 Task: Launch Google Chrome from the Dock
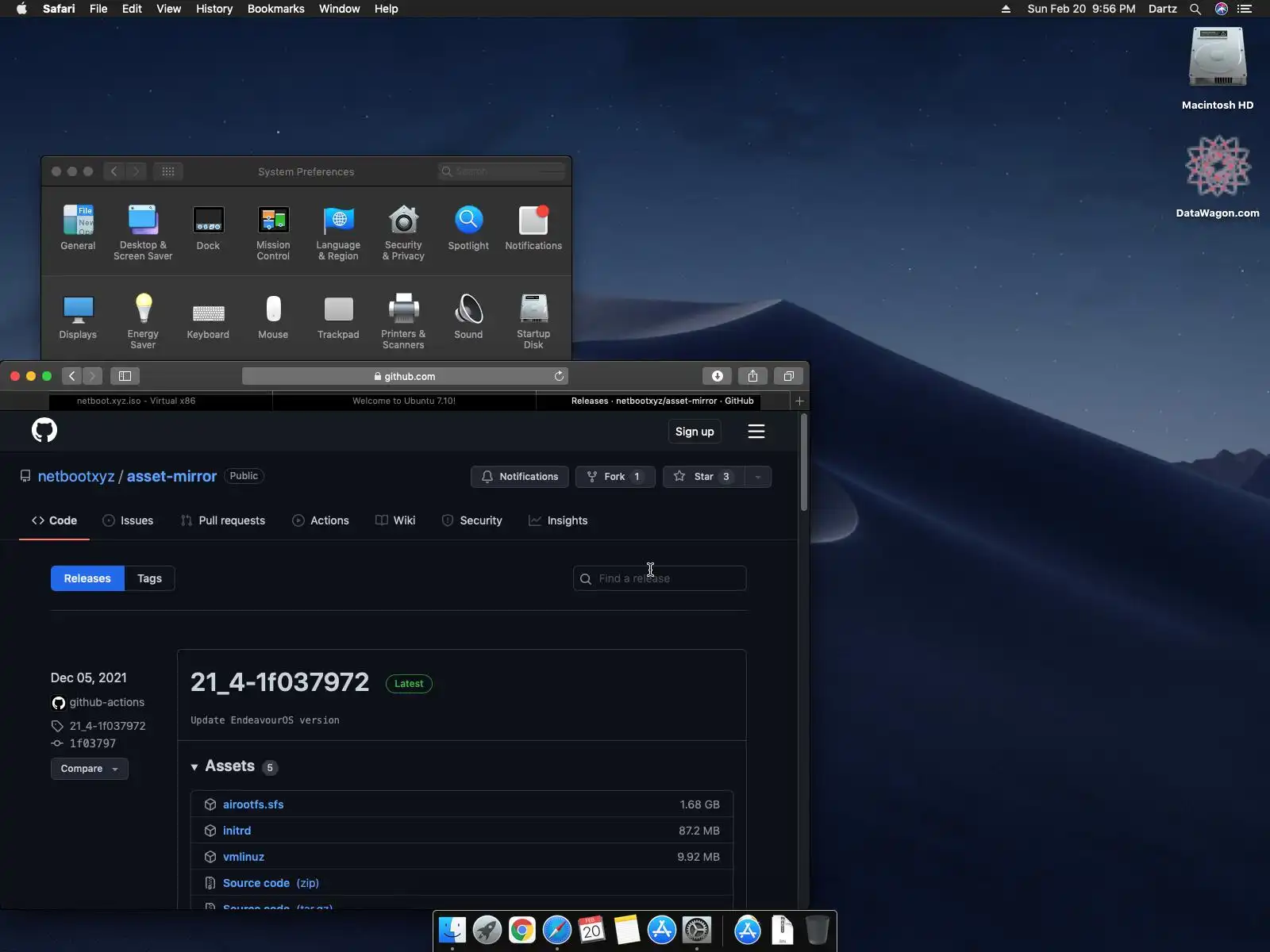tap(522, 930)
